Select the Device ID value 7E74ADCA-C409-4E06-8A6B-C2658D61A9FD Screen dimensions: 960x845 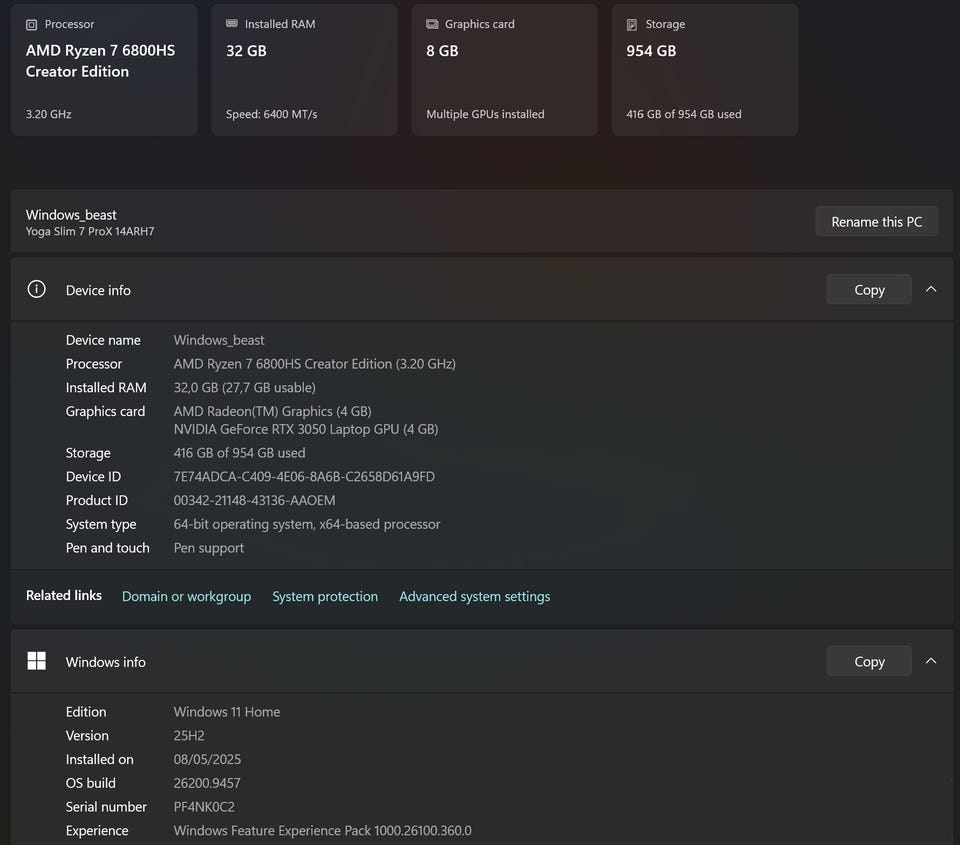(304, 476)
